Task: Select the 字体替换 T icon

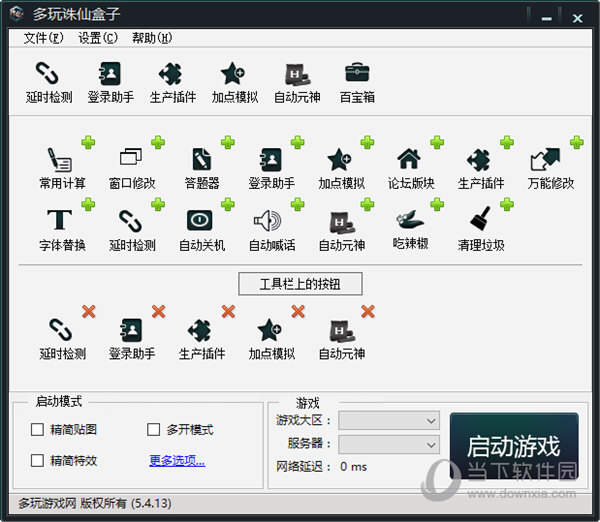Action: click(x=62, y=230)
